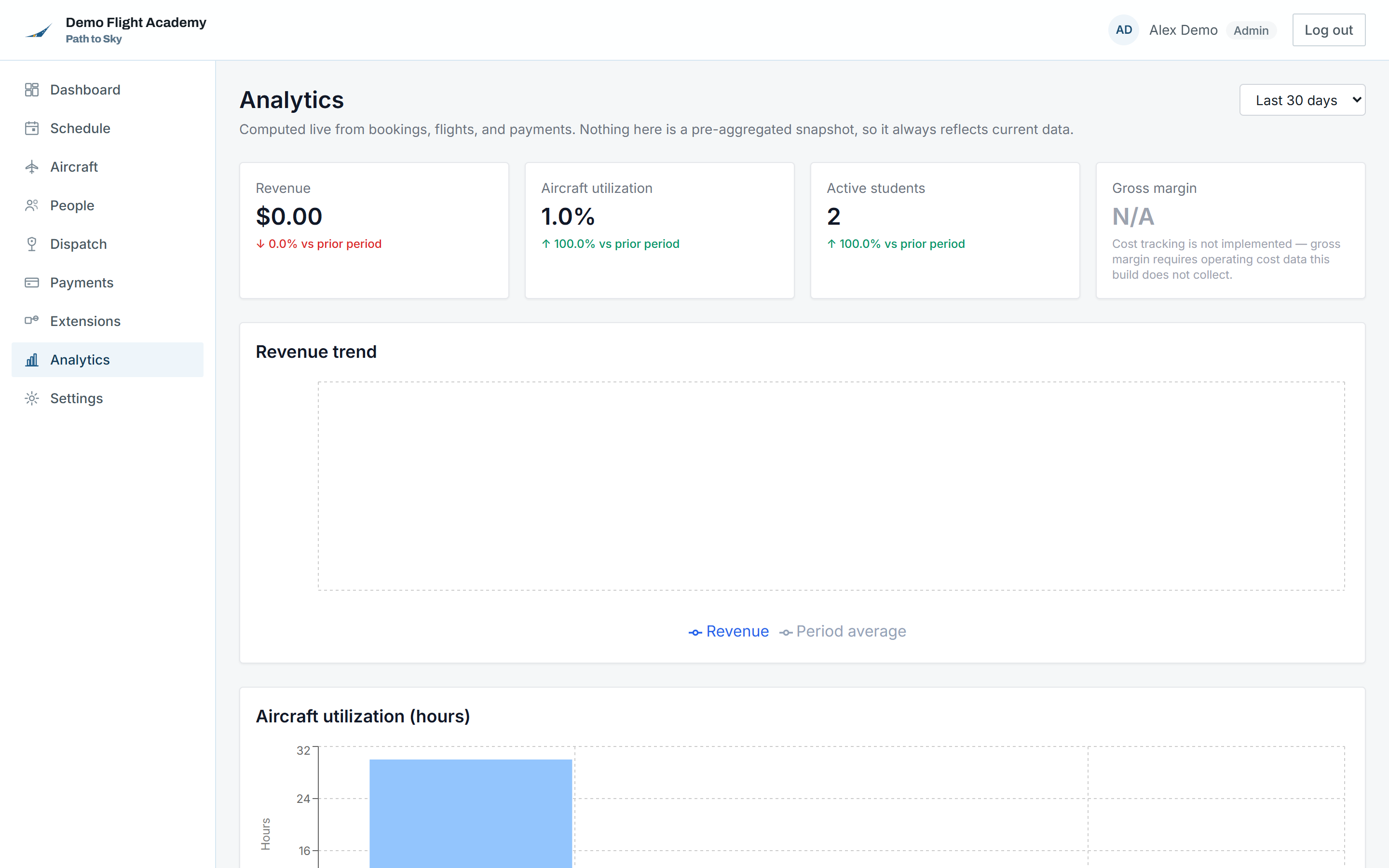Viewport: 1389px width, 868px height.
Task: Click the Dispatch pin icon
Action: [x=31, y=244]
